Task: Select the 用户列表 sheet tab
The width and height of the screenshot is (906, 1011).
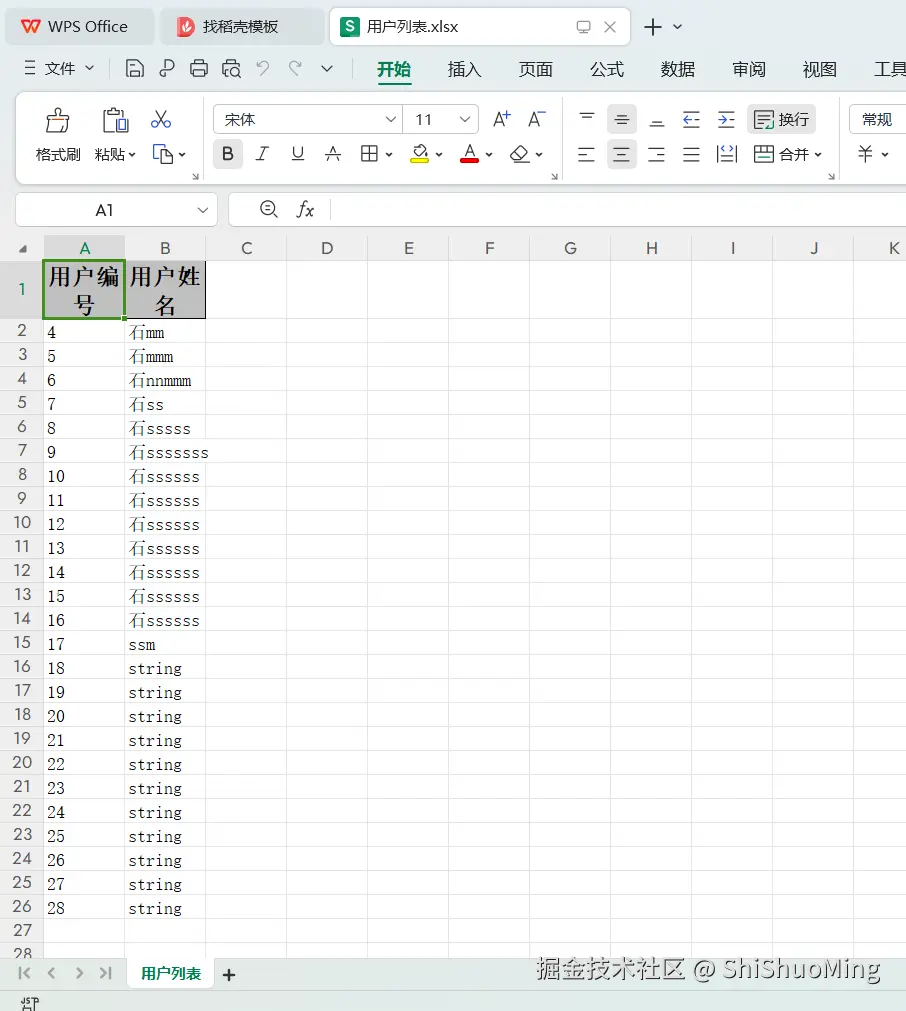Action: [171, 974]
